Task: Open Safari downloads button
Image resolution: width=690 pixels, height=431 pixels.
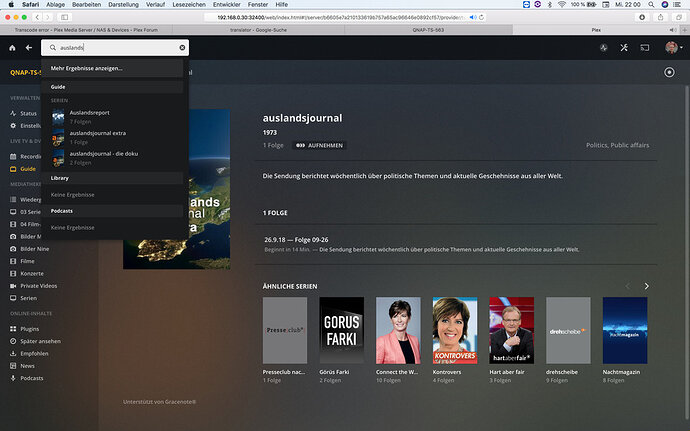Action: pos(642,17)
